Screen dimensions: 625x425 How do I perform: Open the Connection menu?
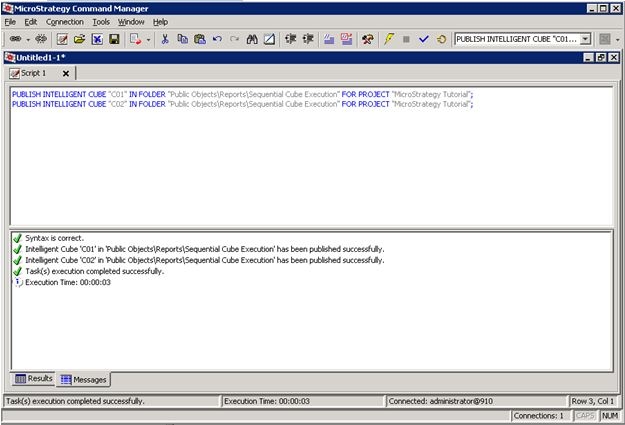[65, 21]
